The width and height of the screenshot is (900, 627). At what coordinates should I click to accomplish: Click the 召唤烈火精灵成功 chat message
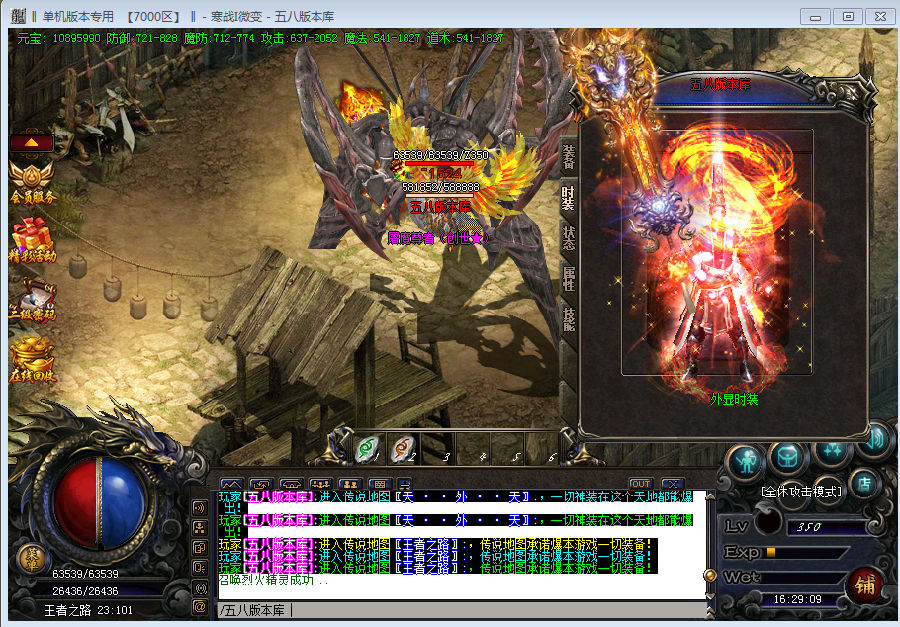274,580
